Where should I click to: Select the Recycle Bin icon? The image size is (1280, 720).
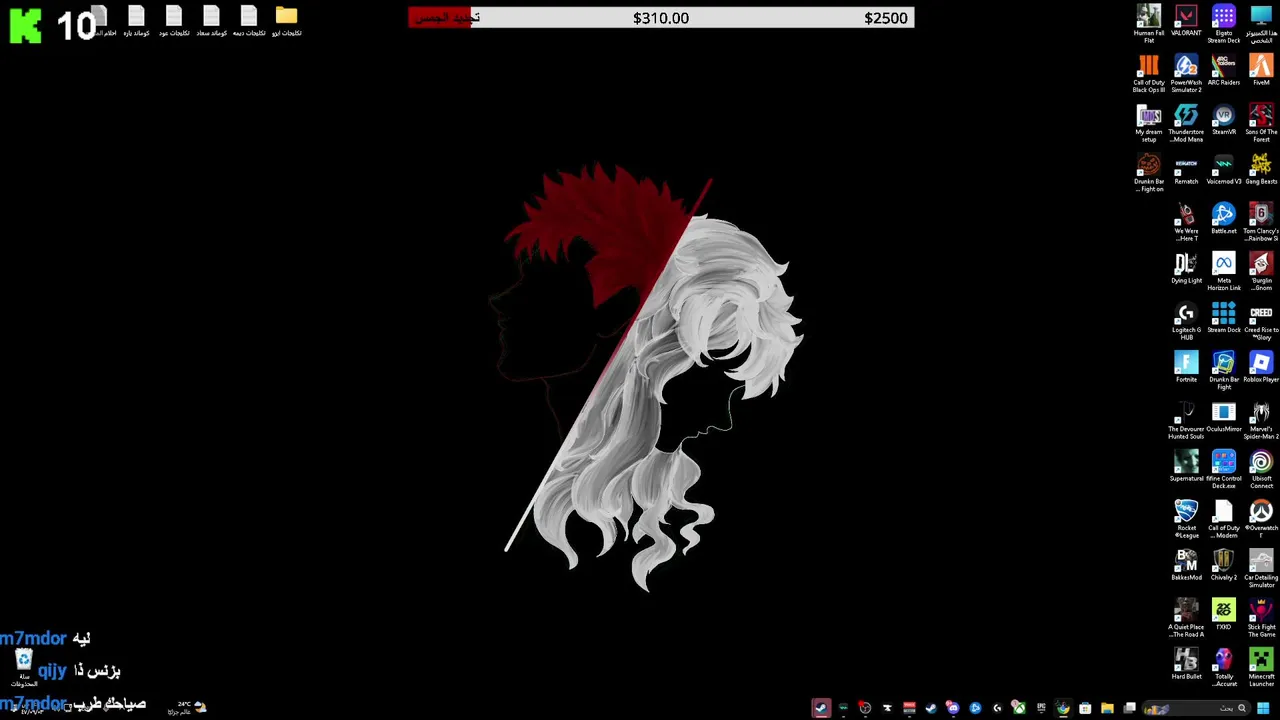tap(24, 668)
